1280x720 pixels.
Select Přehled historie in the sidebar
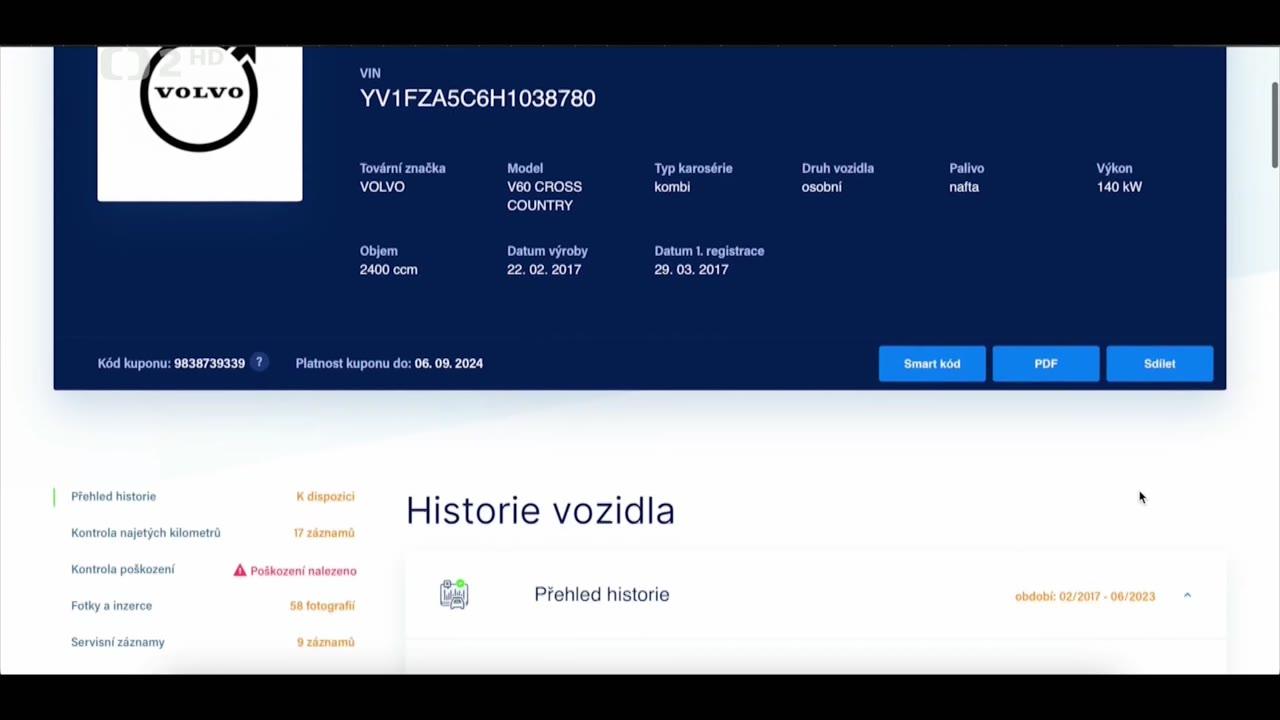113,496
